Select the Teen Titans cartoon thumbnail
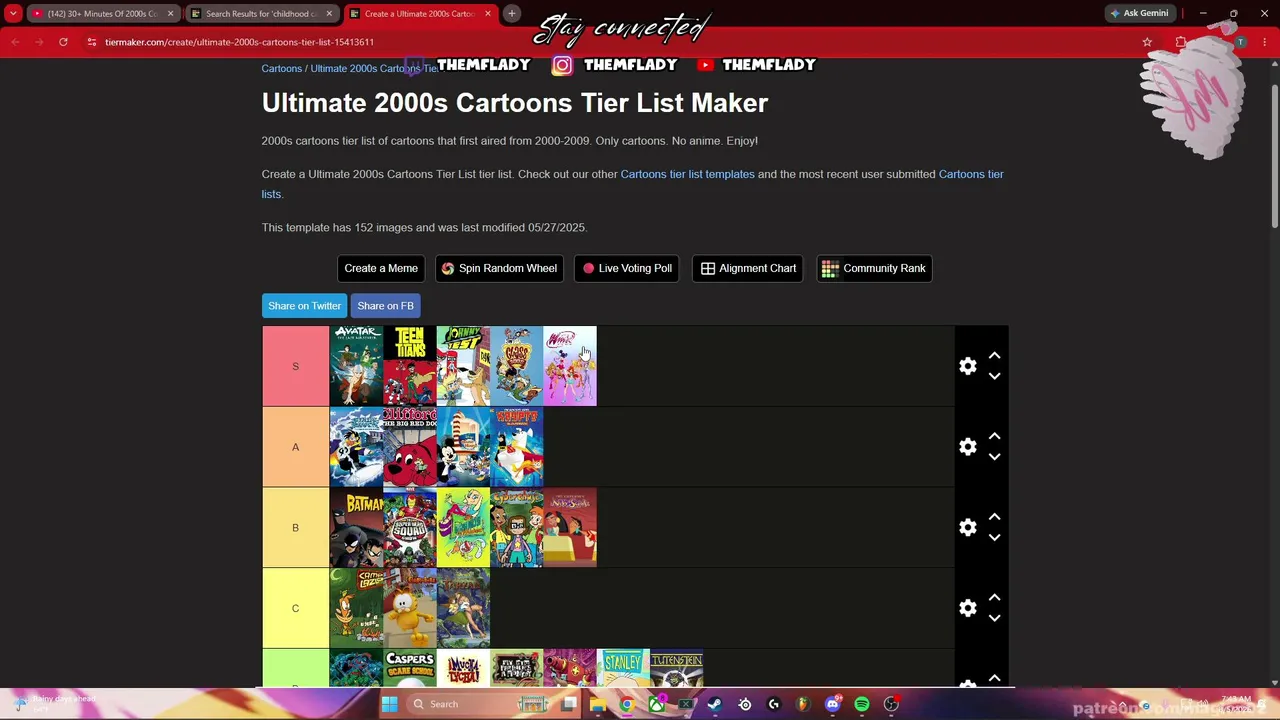Viewport: 1280px width, 720px height. (410, 366)
